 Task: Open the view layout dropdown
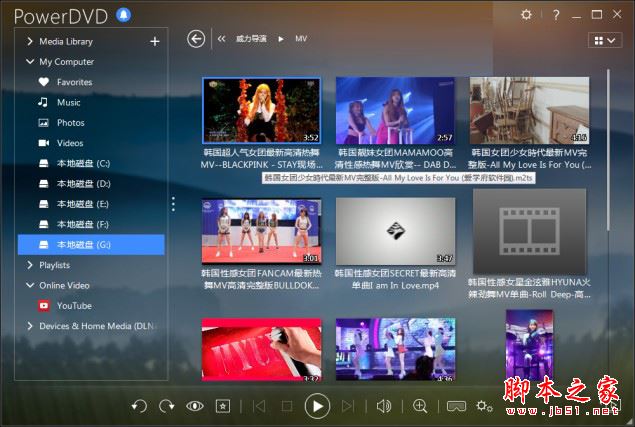[605, 40]
